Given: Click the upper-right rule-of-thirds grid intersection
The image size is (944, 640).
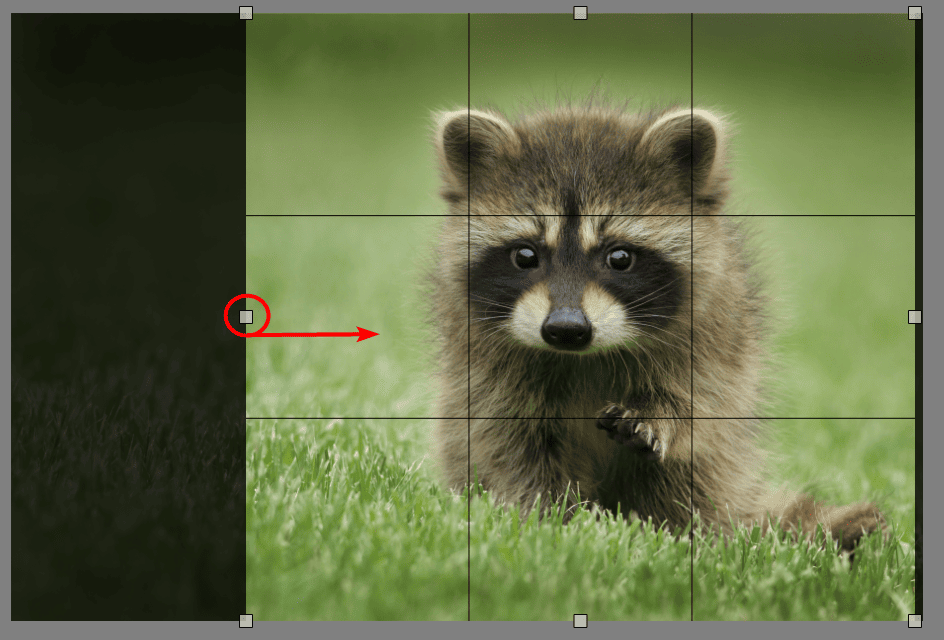Looking at the screenshot, I should 692,215.
